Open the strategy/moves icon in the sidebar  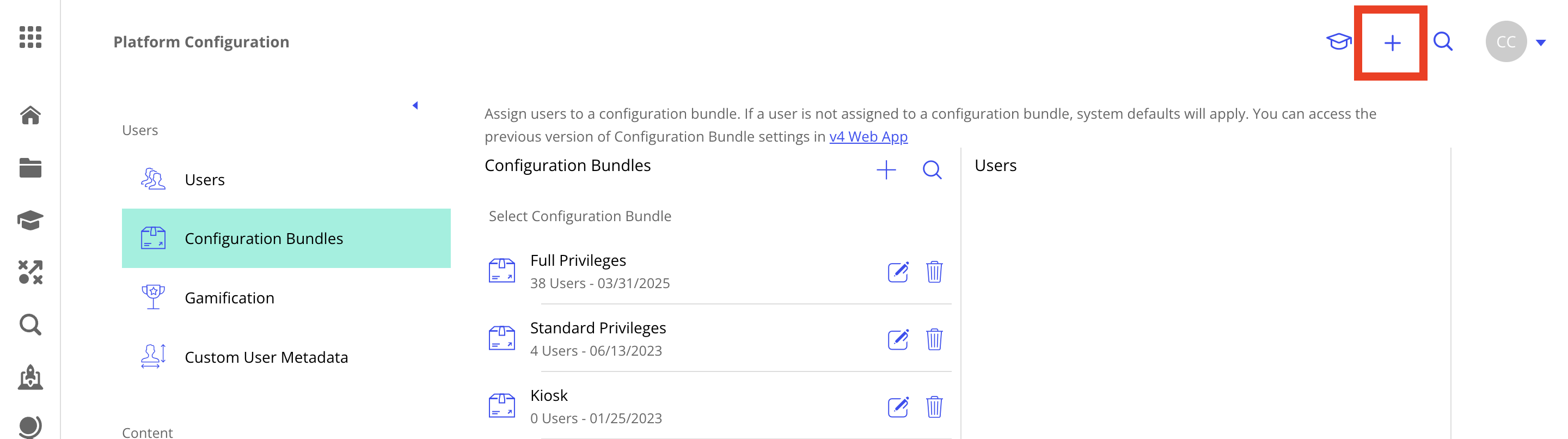31,273
